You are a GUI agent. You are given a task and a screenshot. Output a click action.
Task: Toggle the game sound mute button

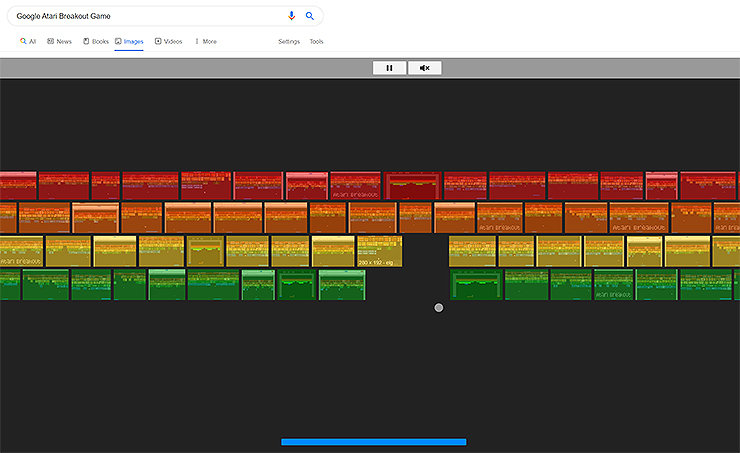pyautogui.click(x=425, y=68)
